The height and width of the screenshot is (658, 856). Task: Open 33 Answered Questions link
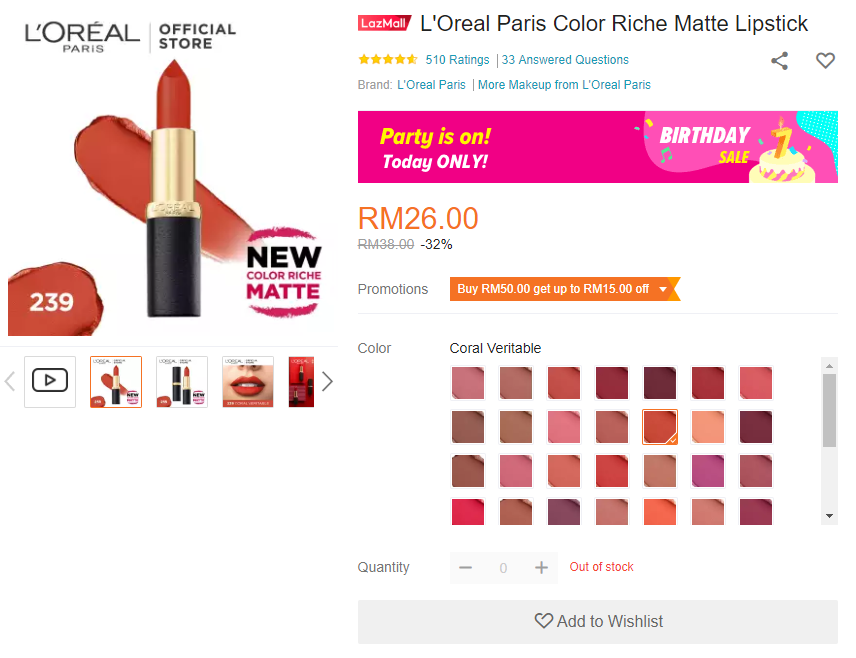(565, 60)
